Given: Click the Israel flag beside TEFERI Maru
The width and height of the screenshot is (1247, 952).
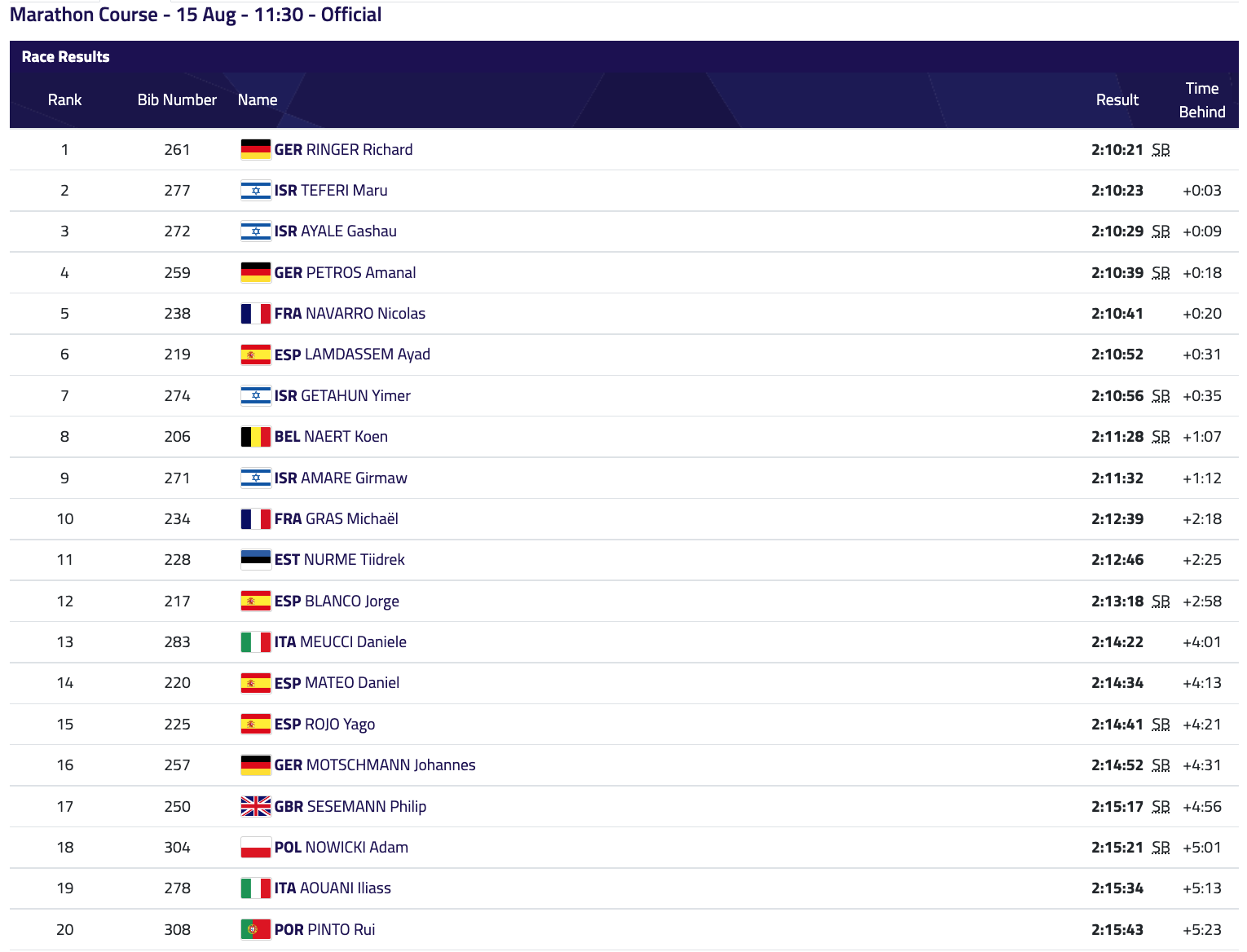Looking at the screenshot, I should pyautogui.click(x=255, y=191).
